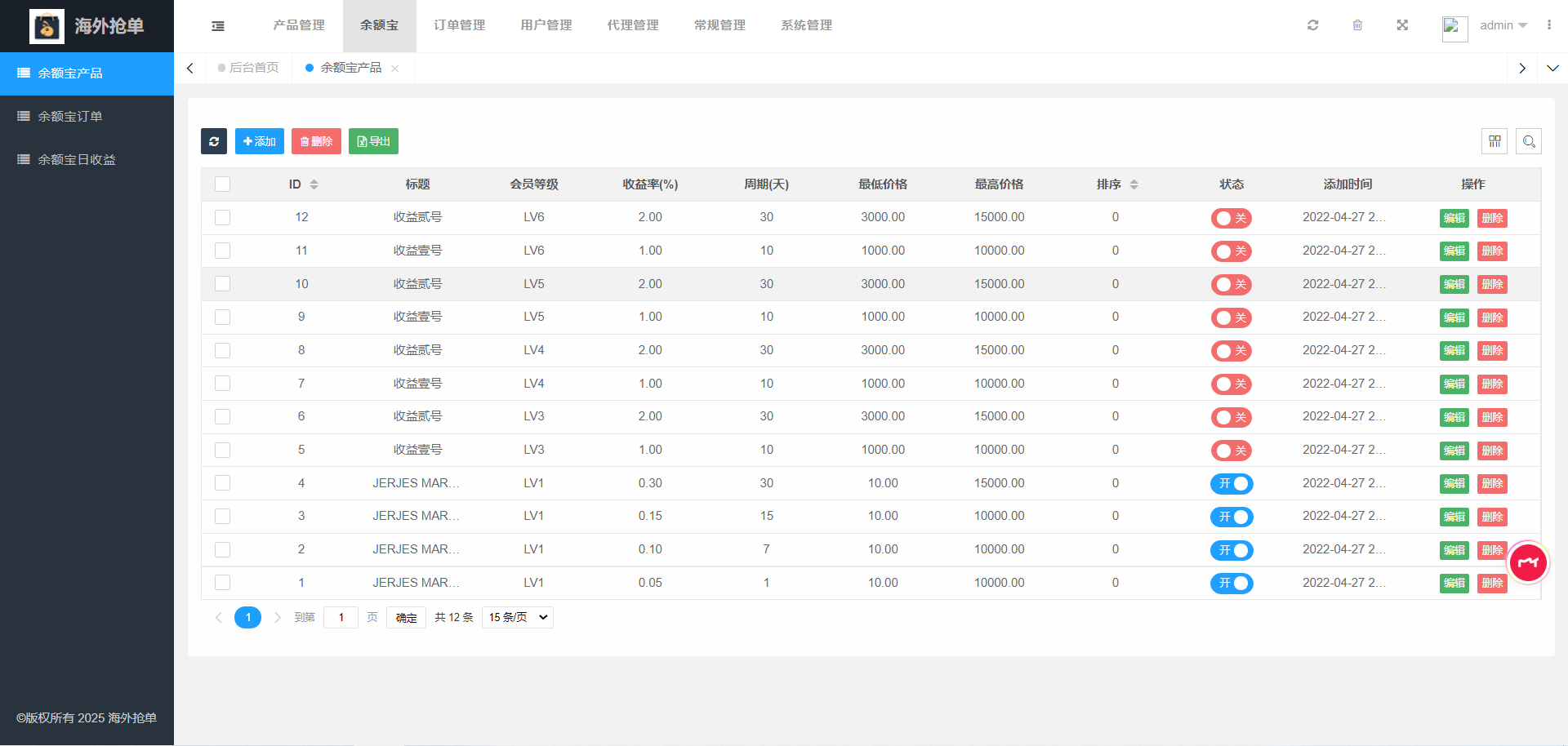Open the 订单管理 top menu

pyautogui.click(x=459, y=25)
